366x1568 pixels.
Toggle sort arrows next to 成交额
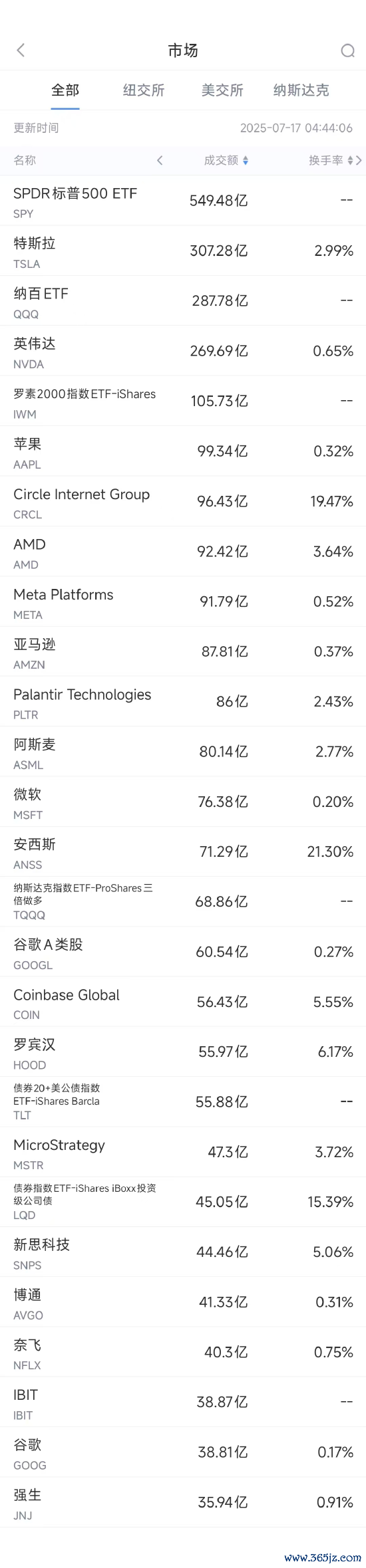pos(246,160)
